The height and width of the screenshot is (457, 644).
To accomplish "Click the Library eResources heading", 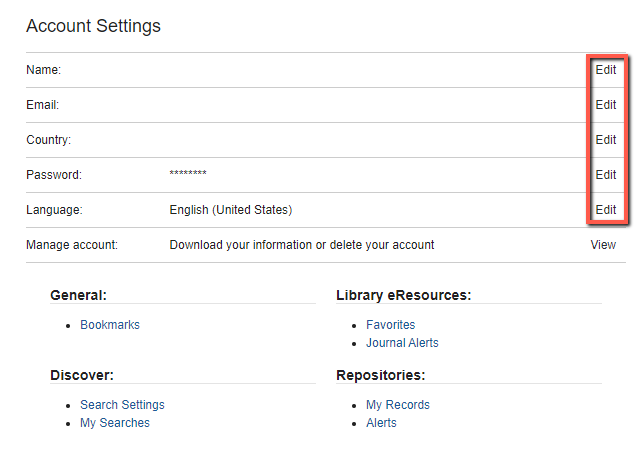I will pyautogui.click(x=404, y=295).
